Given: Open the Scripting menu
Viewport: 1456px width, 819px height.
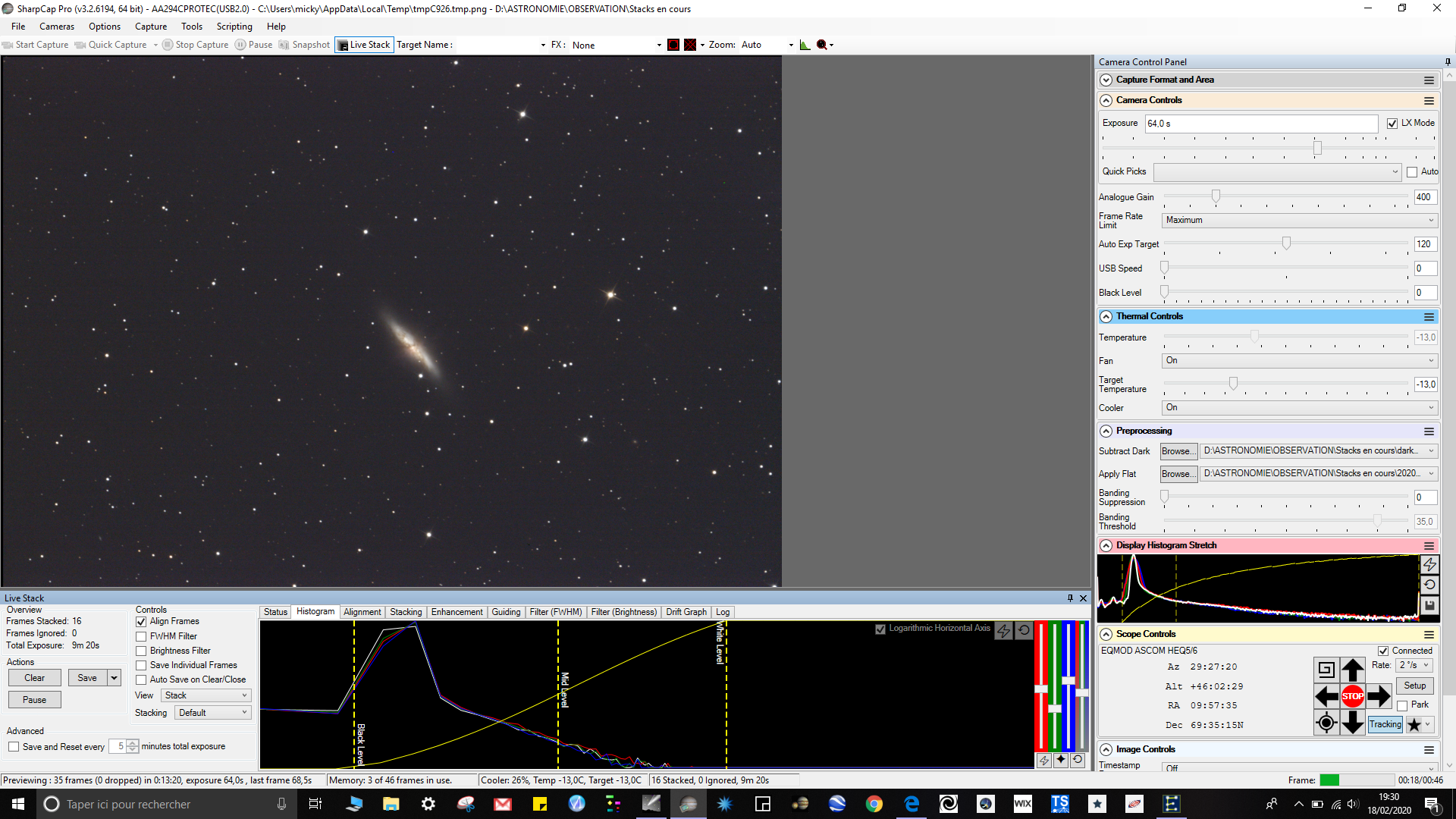Looking at the screenshot, I should click(234, 27).
